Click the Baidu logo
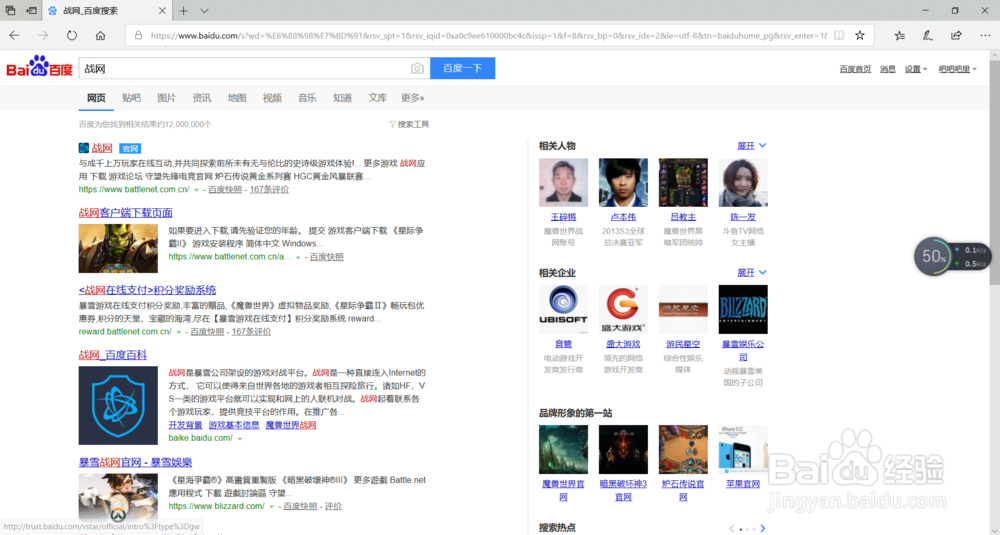 40,67
